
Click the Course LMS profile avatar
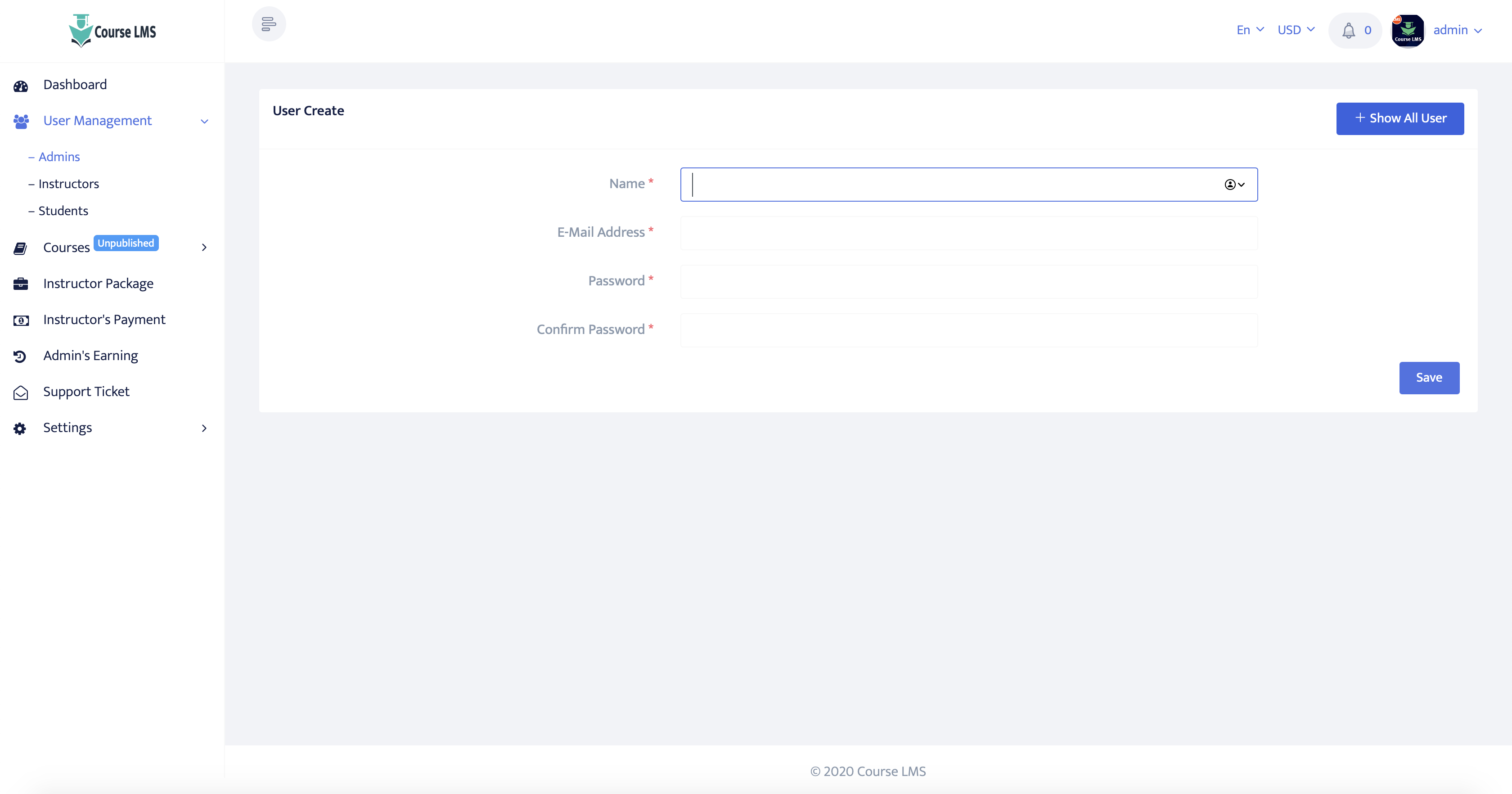[x=1408, y=30]
